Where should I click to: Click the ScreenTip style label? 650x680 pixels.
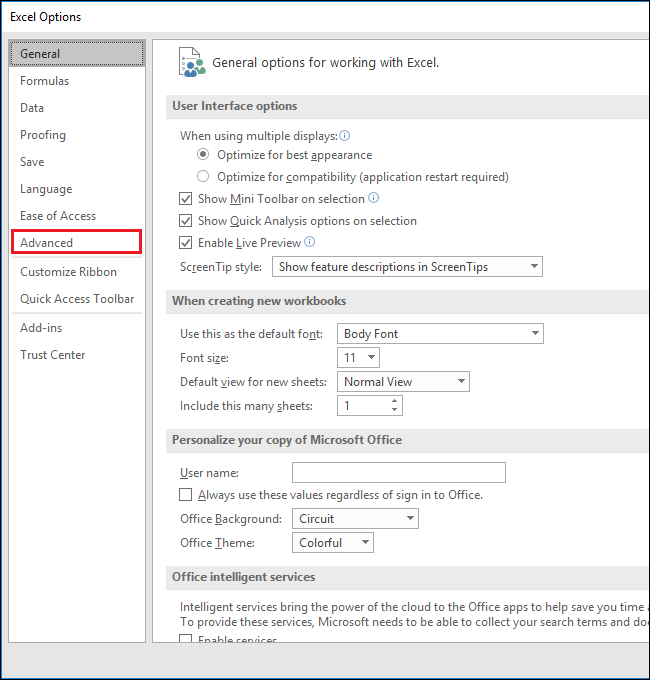221,267
